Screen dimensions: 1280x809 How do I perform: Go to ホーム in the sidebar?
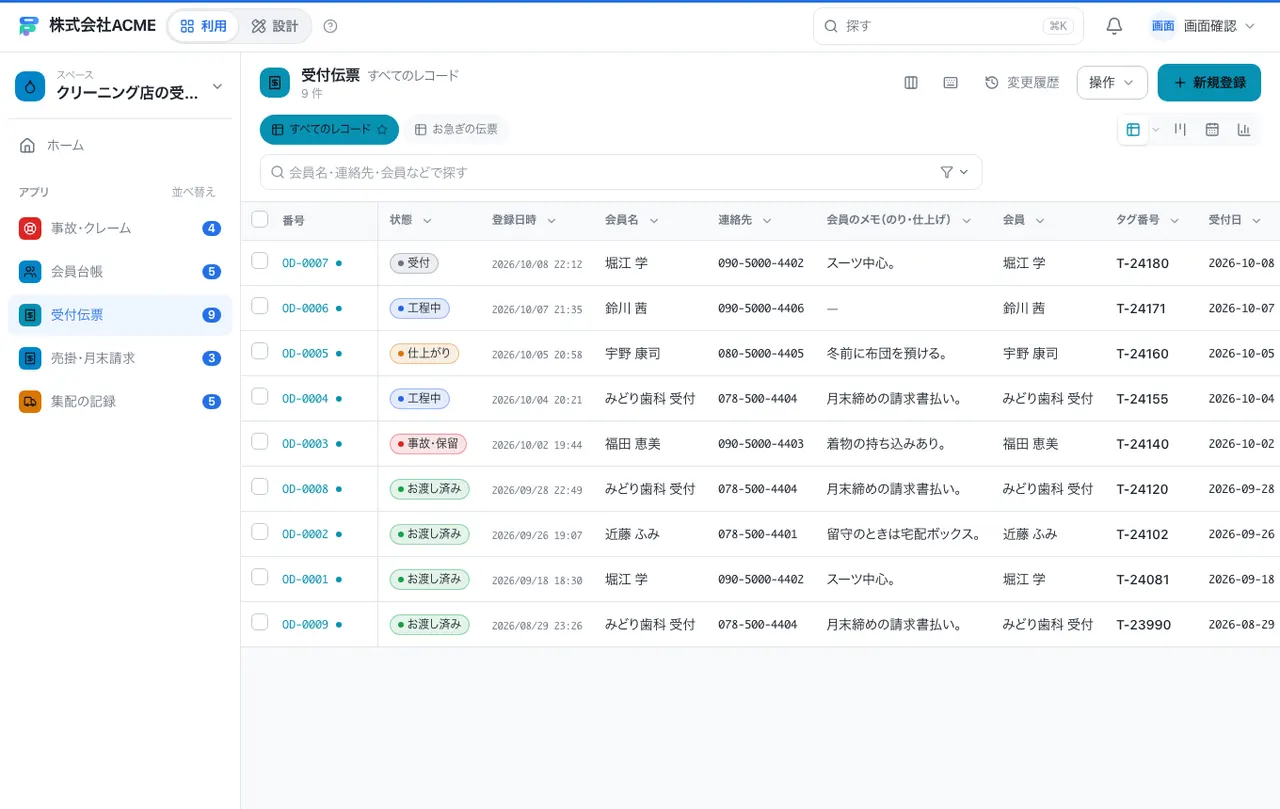click(120, 145)
